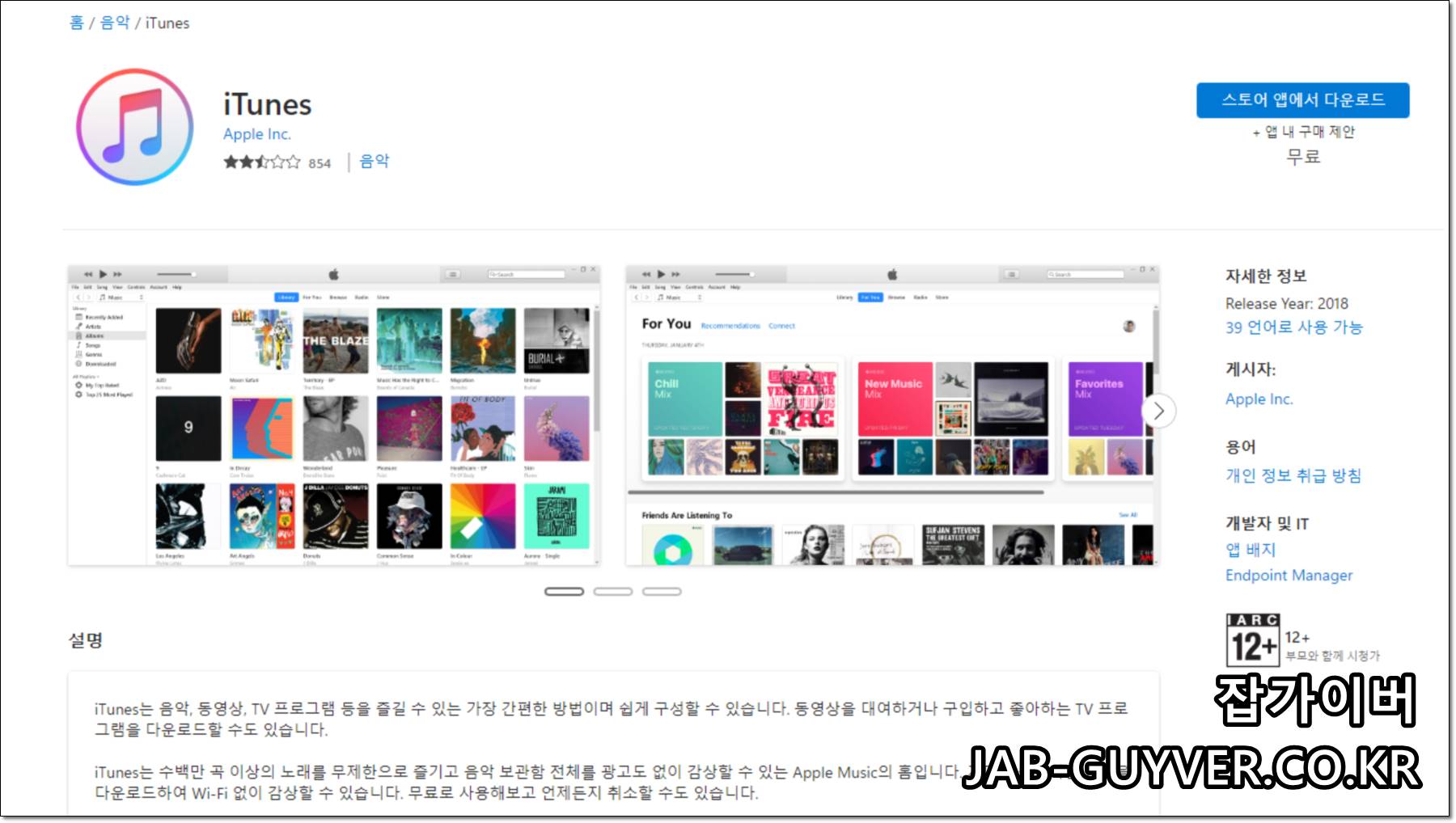Go to the 음악 breadcrumb link
This screenshot has height=823, width=1456.
[114, 23]
